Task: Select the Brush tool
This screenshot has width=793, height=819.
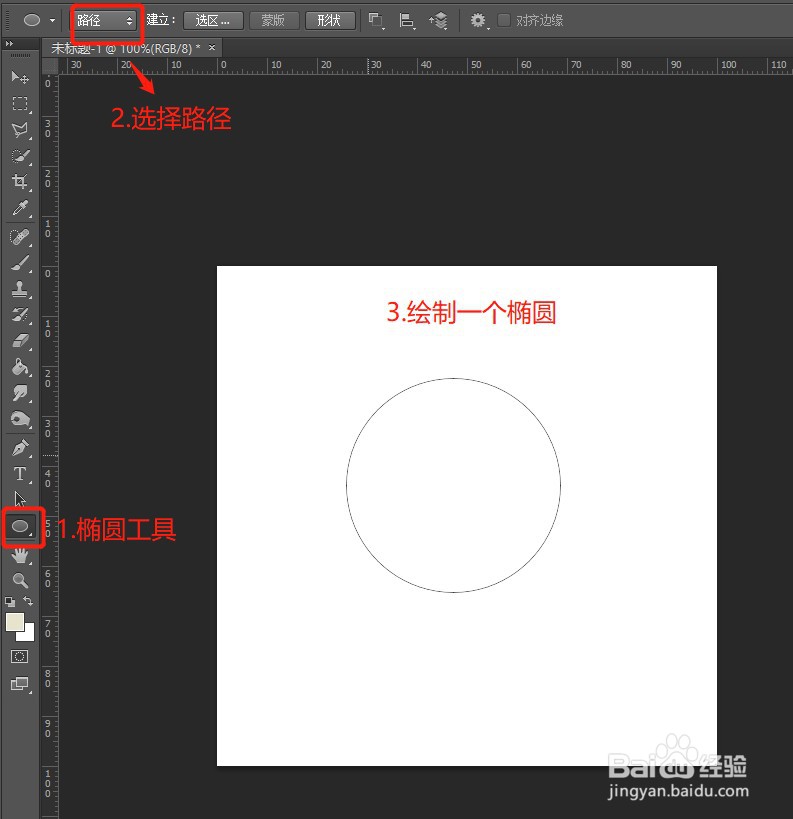Action: 20,263
